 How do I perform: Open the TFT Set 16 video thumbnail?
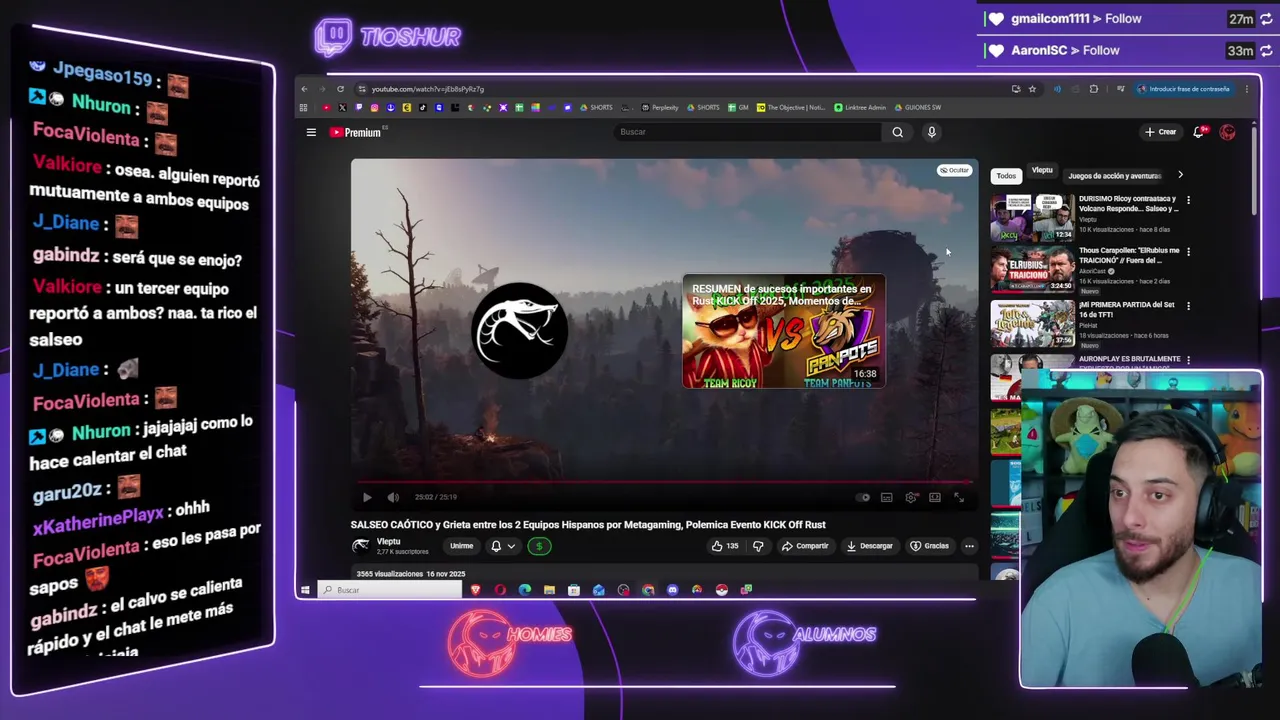(1032, 324)
